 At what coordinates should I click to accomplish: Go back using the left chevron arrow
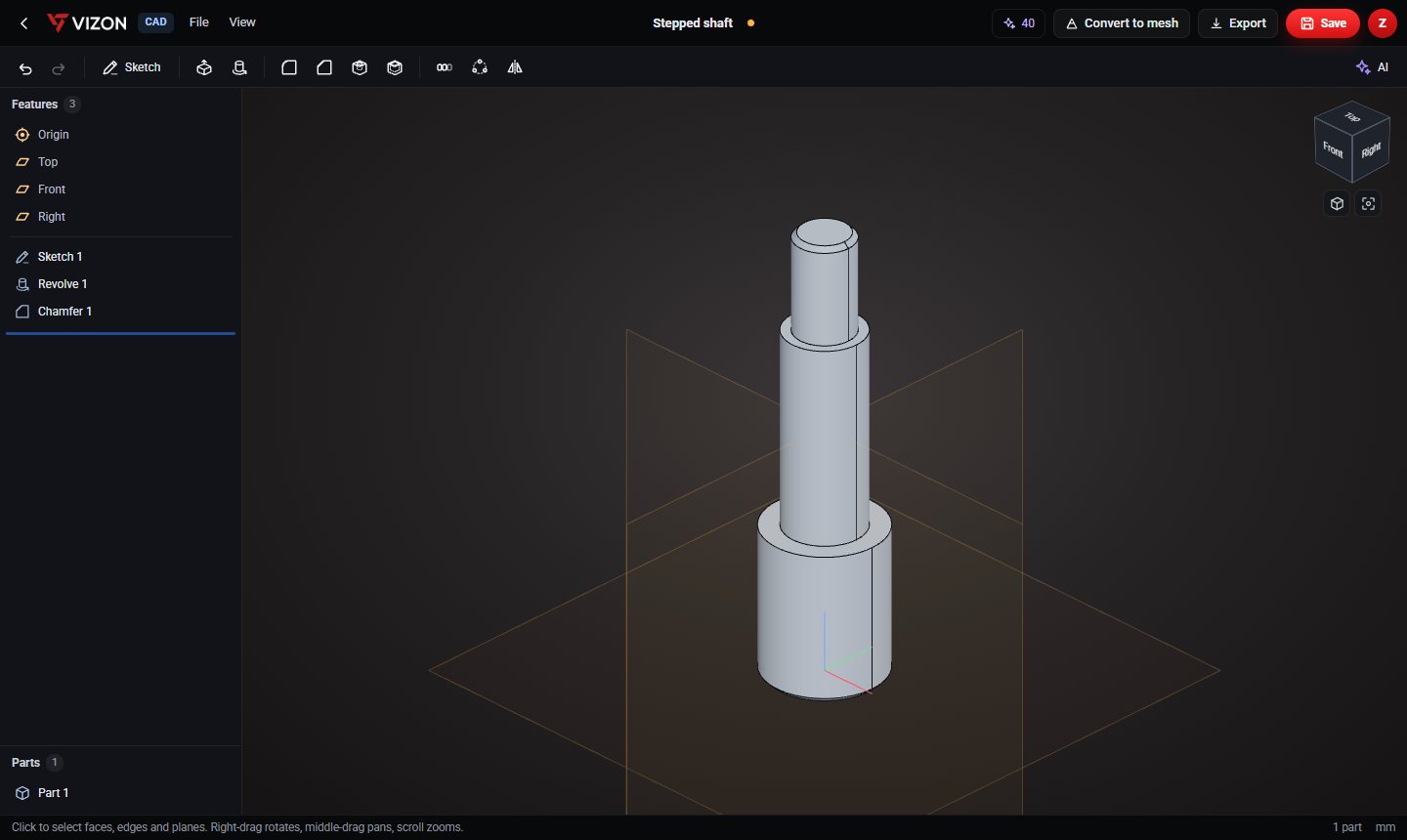pyautogui.click(x=24, y=22)
